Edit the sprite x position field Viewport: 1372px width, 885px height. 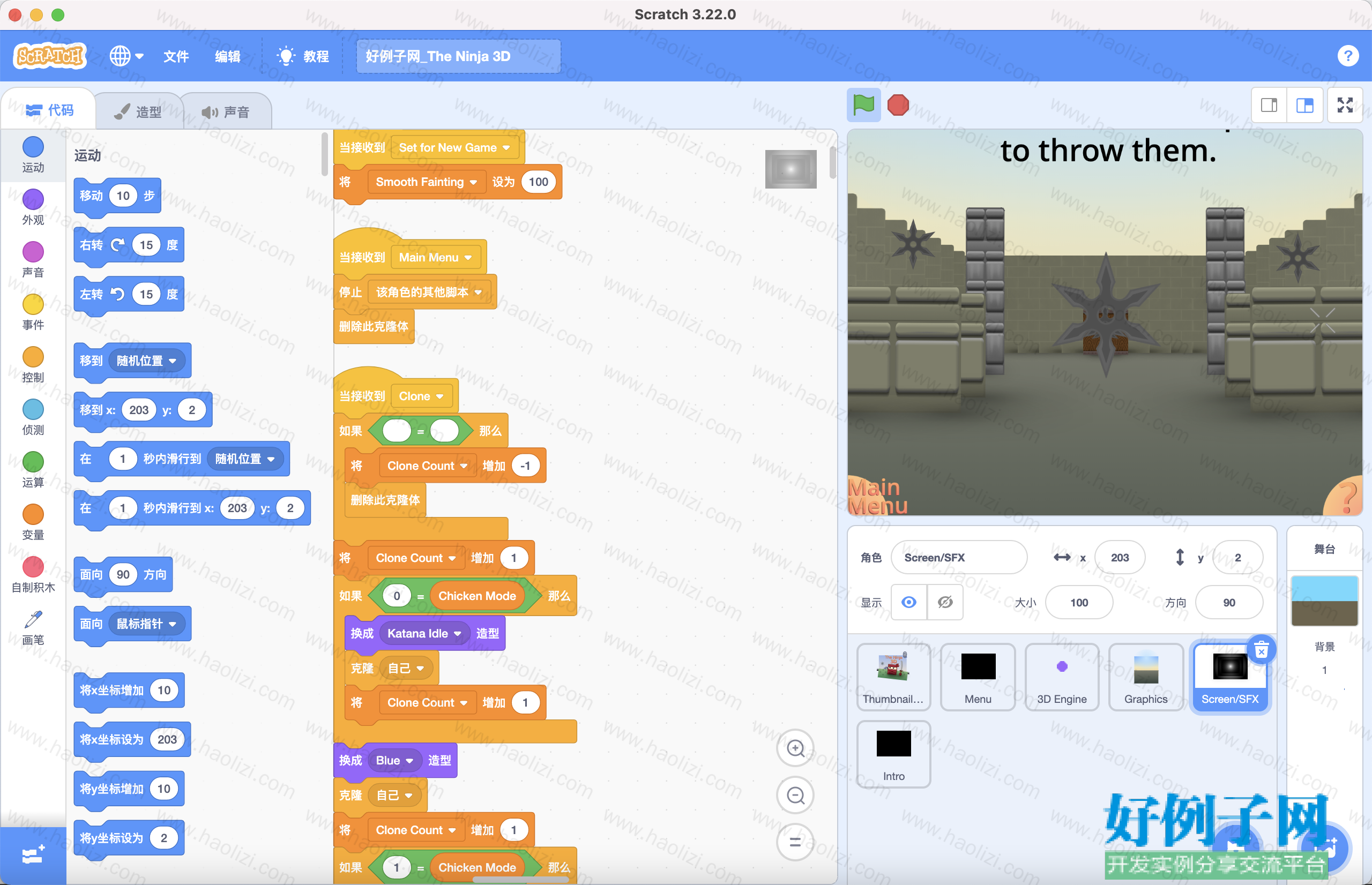(1120, 557)
